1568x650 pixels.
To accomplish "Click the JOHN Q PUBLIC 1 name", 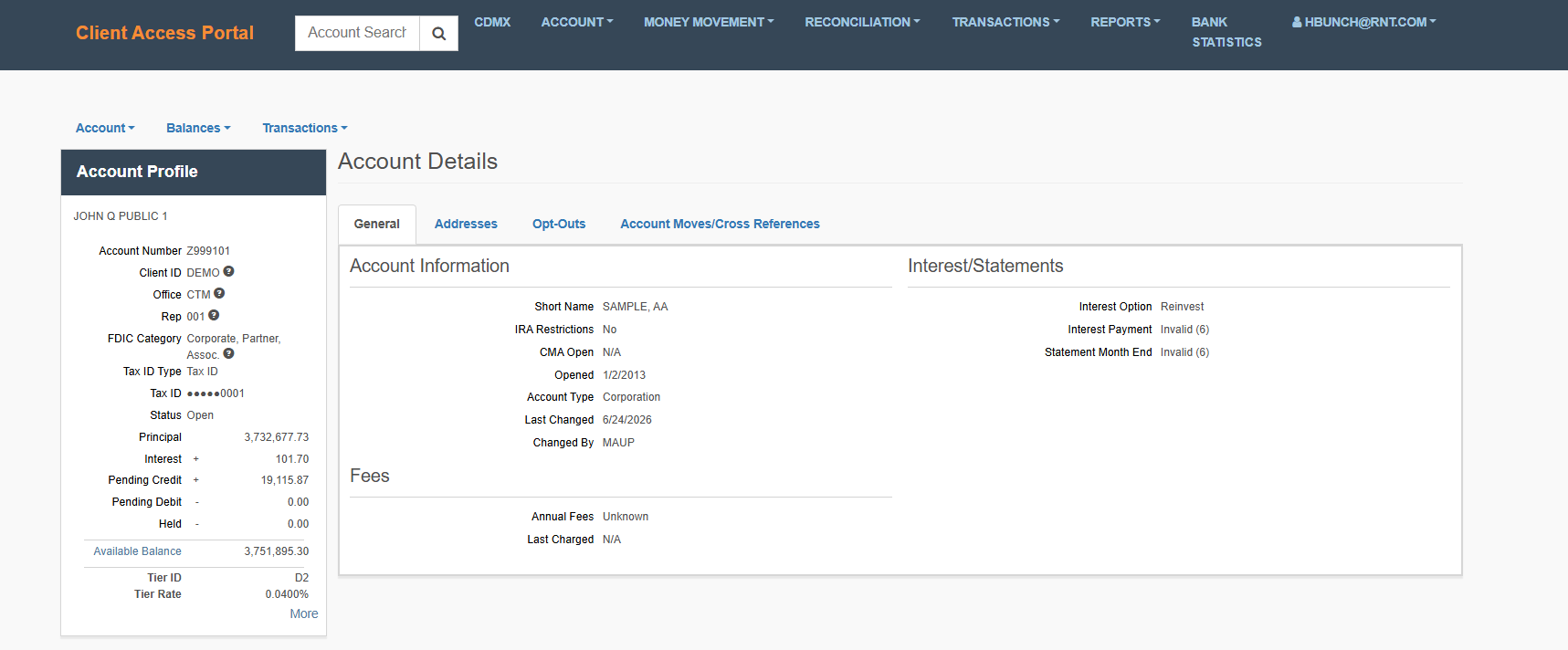I will pos(121,216).
